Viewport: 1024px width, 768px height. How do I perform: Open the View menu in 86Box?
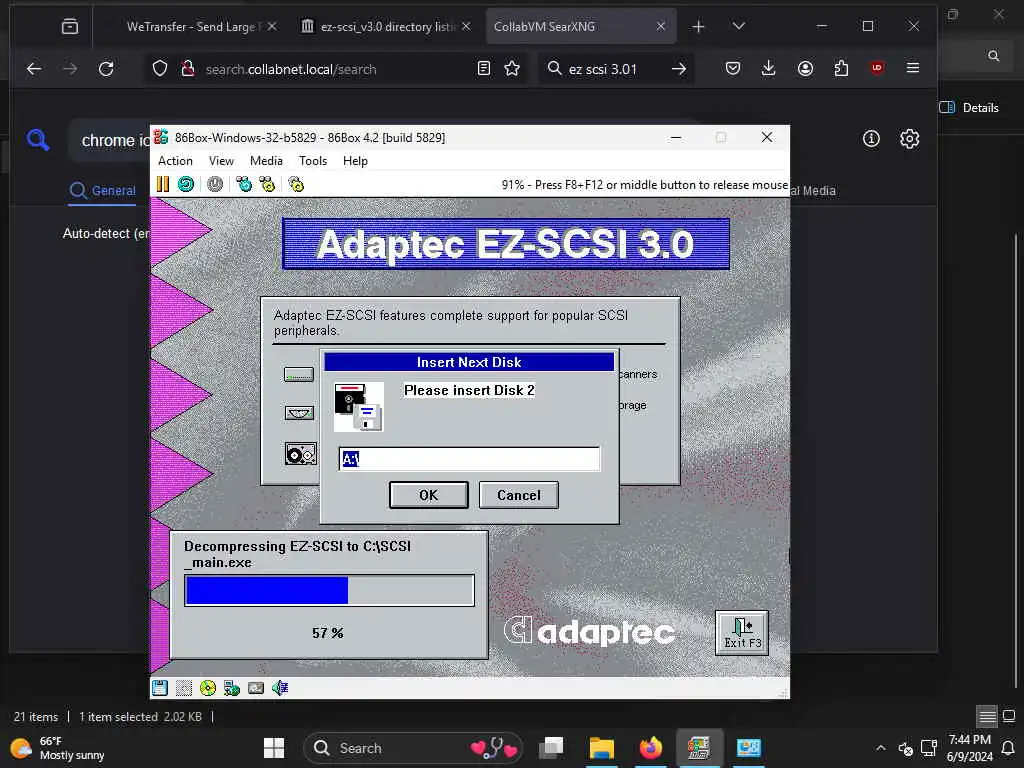tap(221, 161)
